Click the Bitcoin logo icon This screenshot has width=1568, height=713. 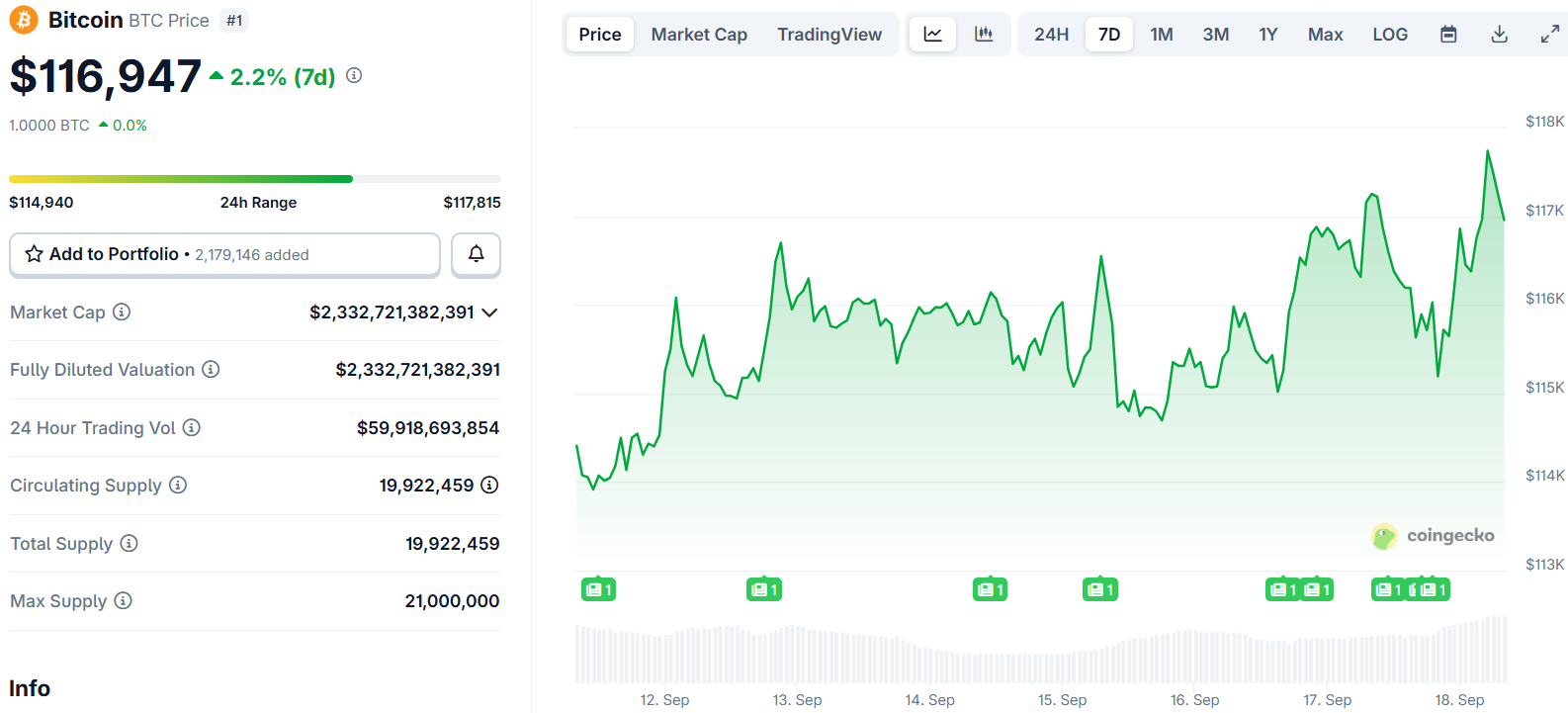[24, 20]
